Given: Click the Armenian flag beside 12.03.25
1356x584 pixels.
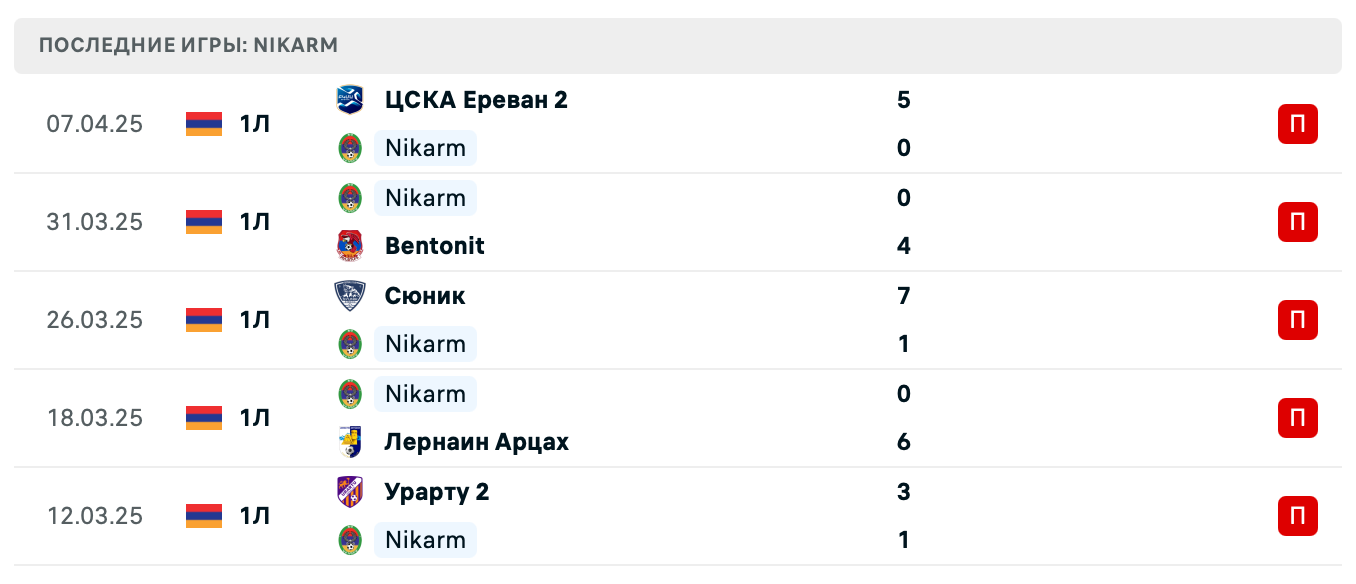Looking at the screenshot, I should pyautogui.click(x=202, y=516).
